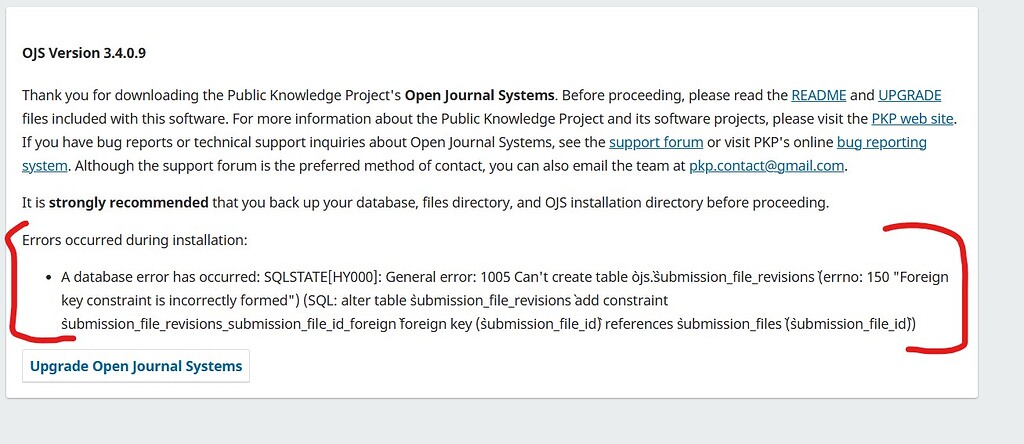Click the bullet point of the error item

tap(49, 278)
